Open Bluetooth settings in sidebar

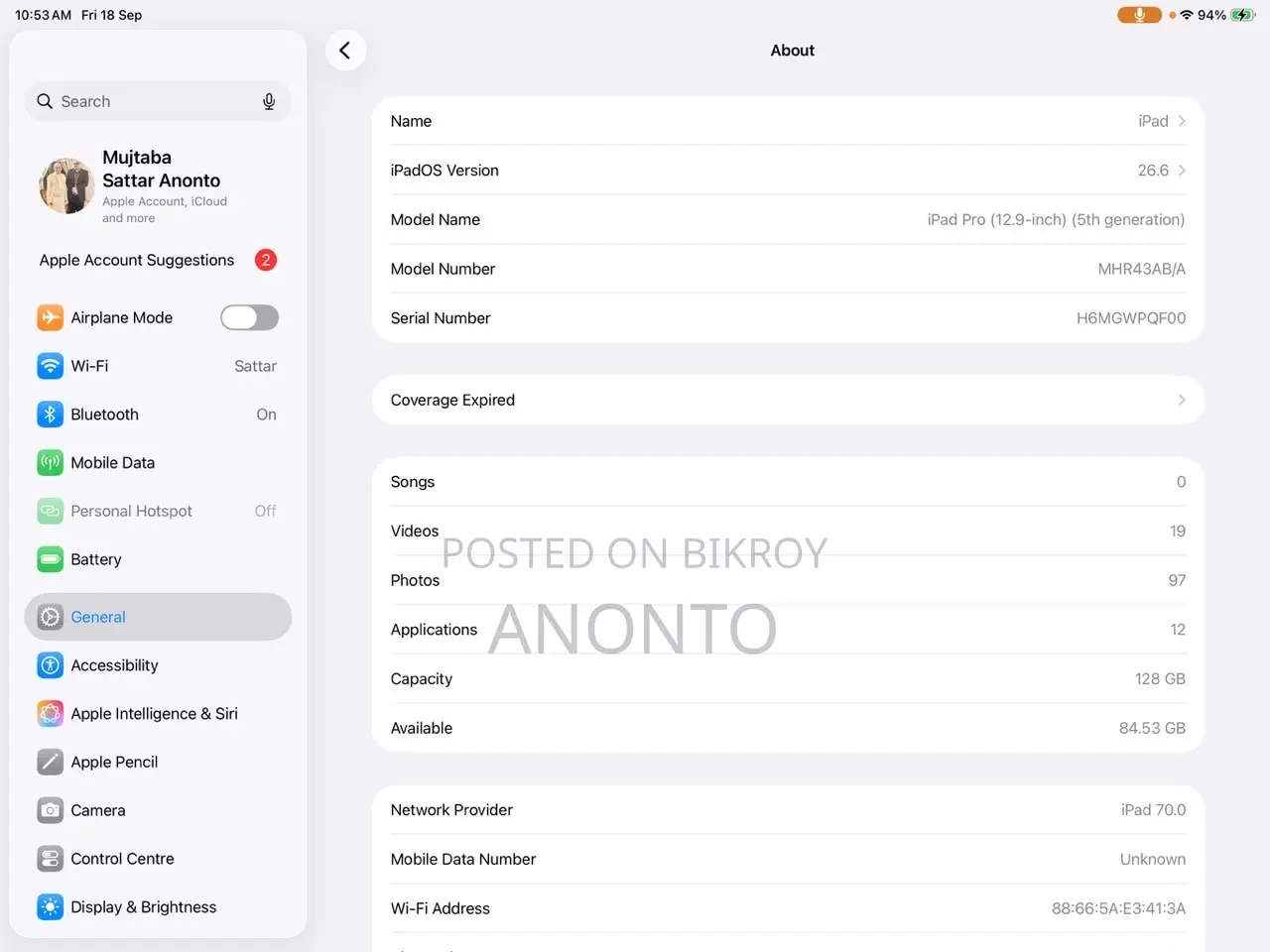coord(158,415)
